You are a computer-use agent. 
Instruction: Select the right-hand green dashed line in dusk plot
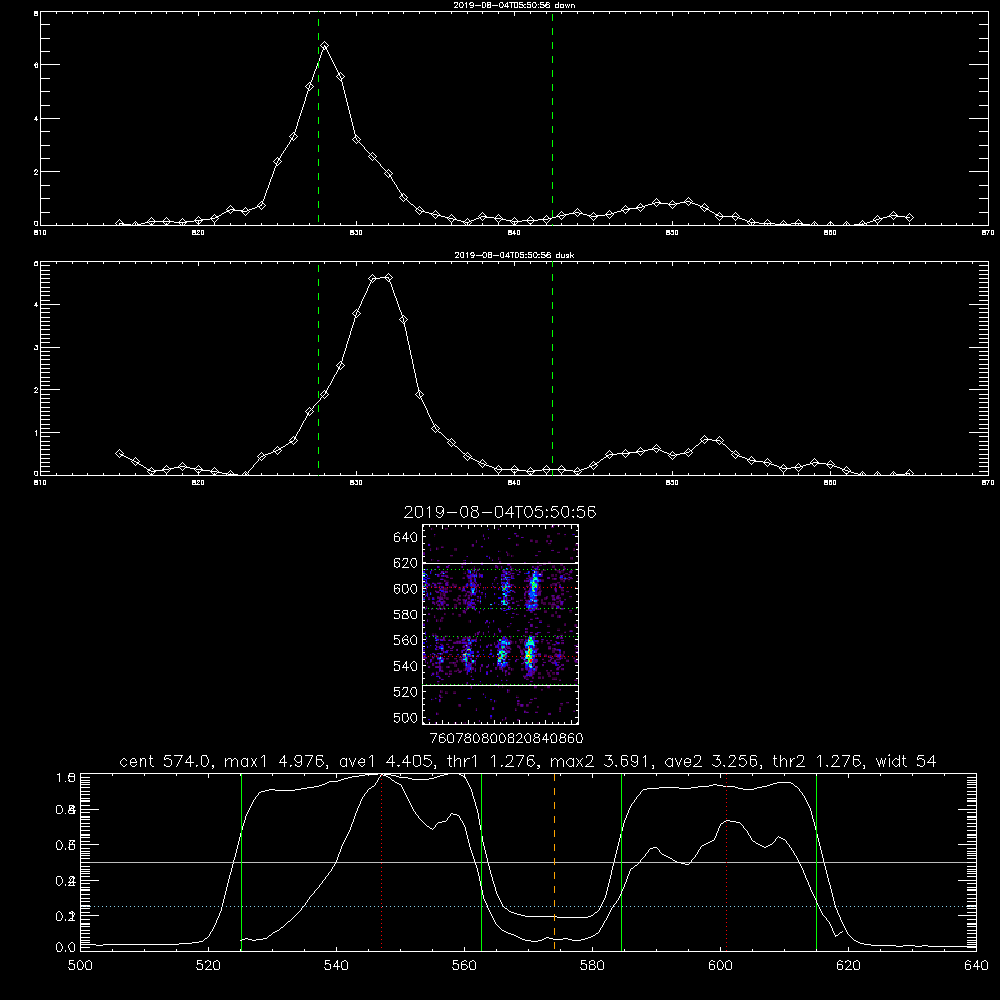[x=552, y=369]
